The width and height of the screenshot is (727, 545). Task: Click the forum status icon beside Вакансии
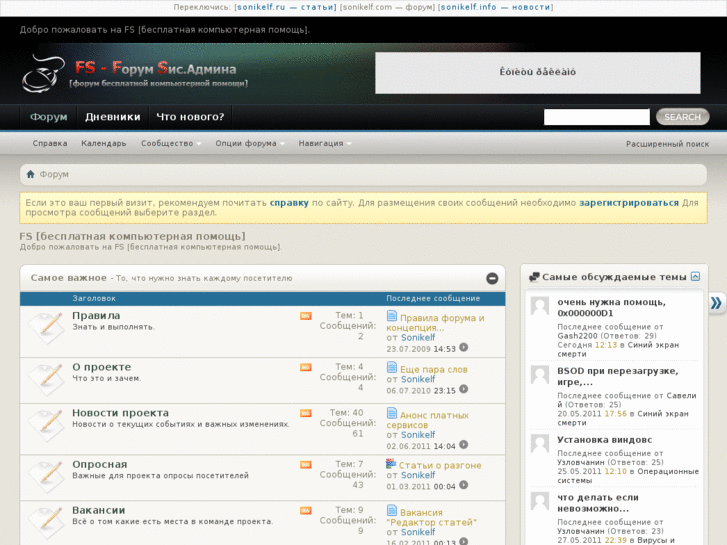(46, 522)
